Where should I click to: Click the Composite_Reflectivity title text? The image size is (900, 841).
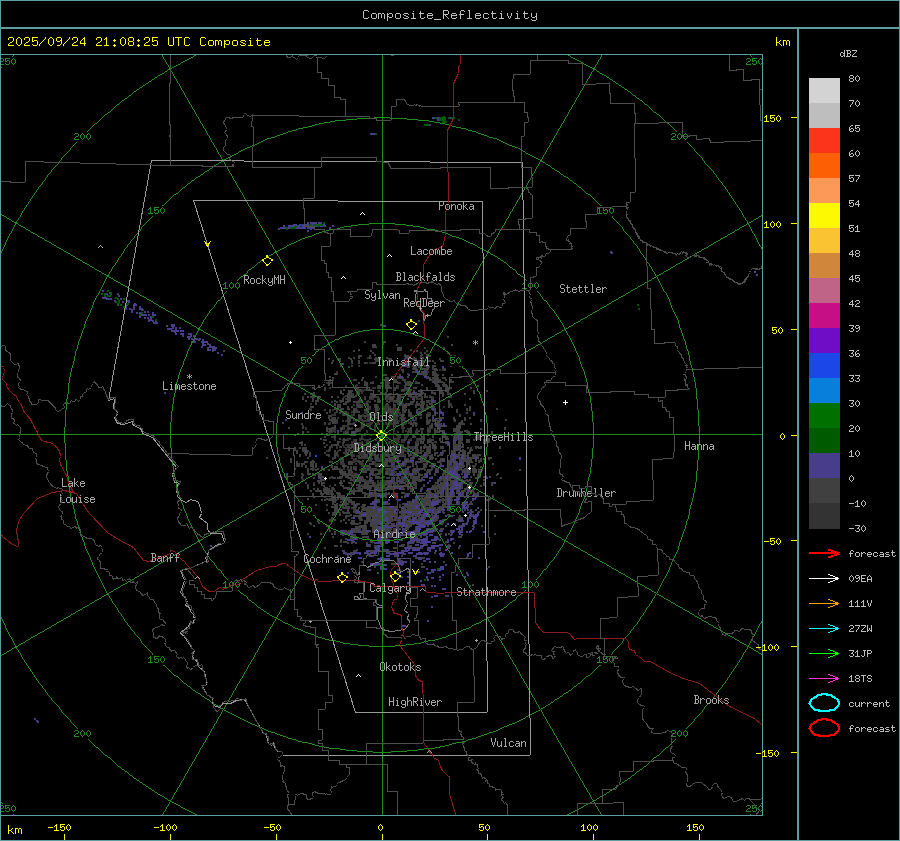[449, 14]
